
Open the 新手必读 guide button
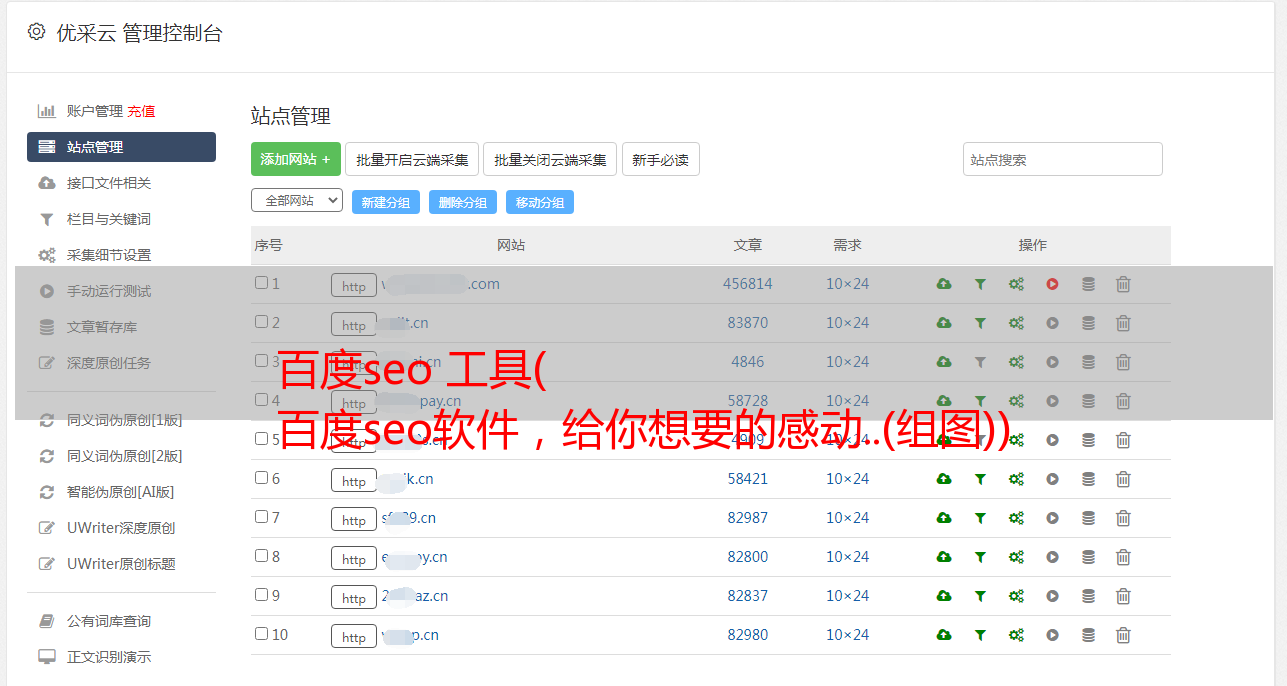click(660, 159)
